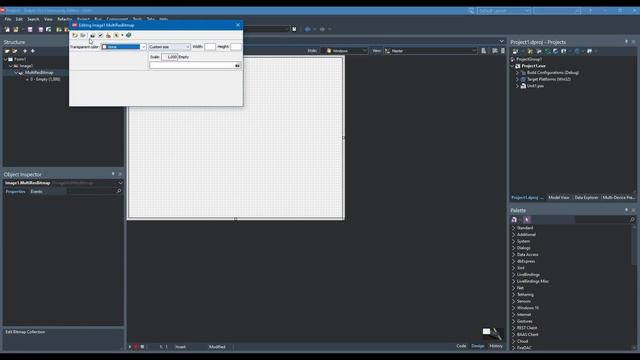Viewport: 640px width, 360px height.
Task: Open the View menu
Action: click(48, 19)
